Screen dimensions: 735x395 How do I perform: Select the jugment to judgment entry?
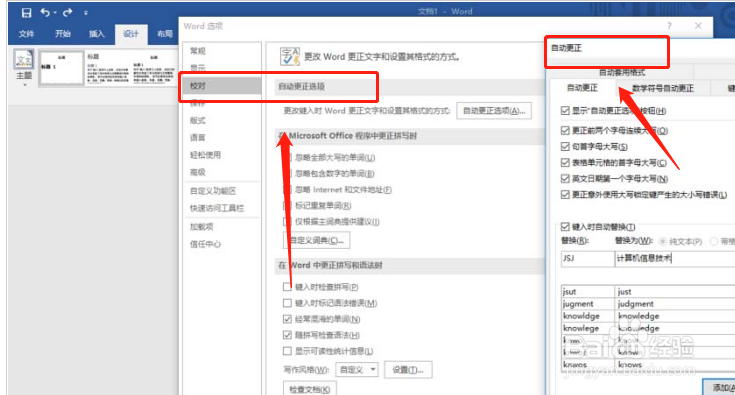click(648, 304)
